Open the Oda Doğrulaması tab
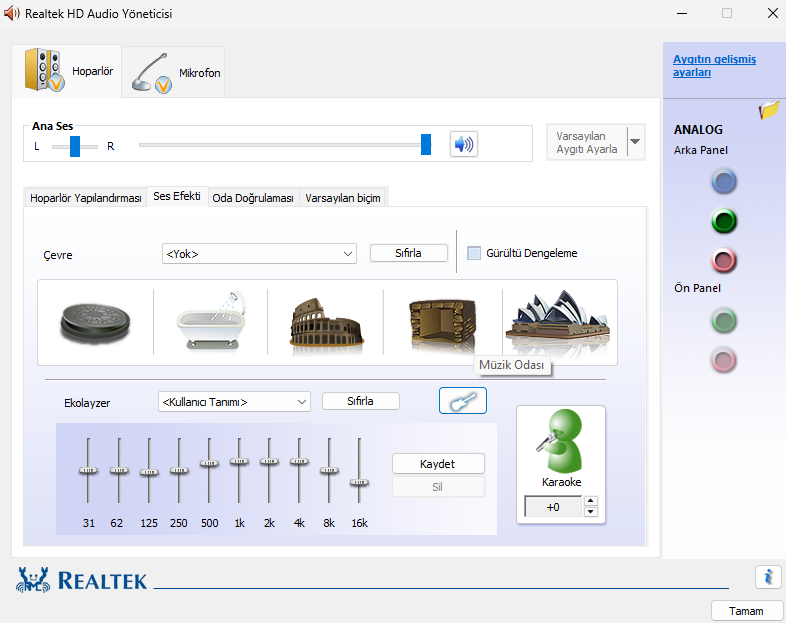 (253, 198)
